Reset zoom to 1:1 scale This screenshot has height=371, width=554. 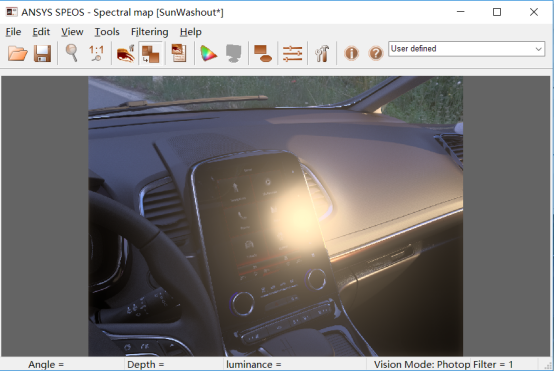96,53
